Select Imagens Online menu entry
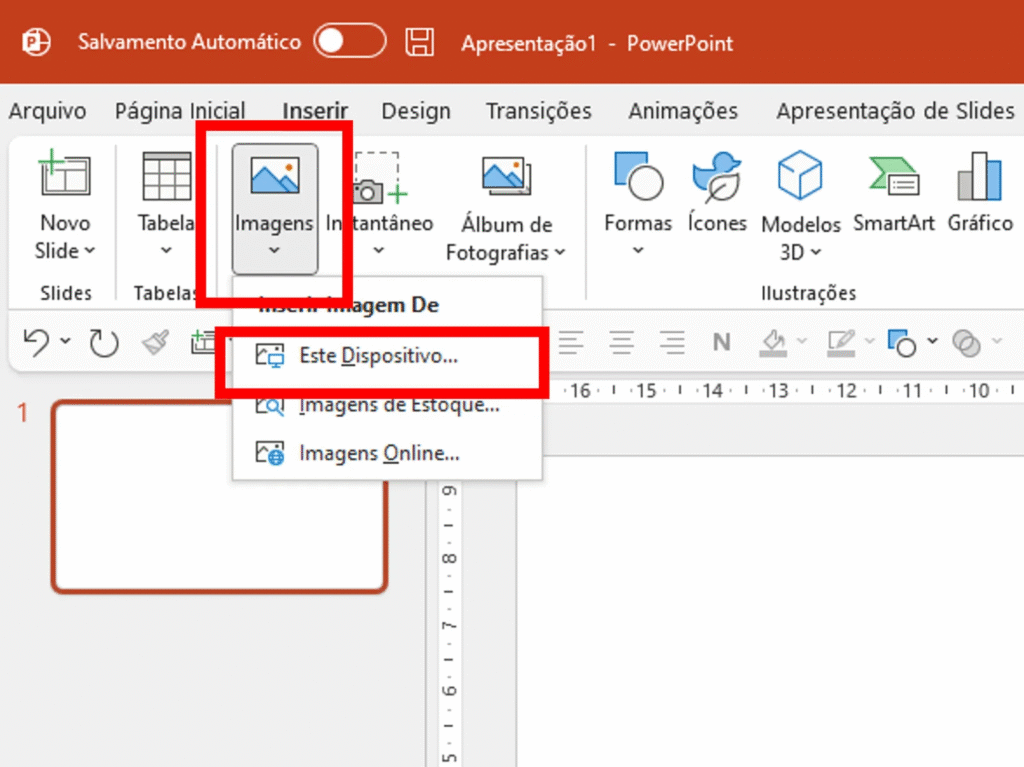 click(x=378, y=453)
